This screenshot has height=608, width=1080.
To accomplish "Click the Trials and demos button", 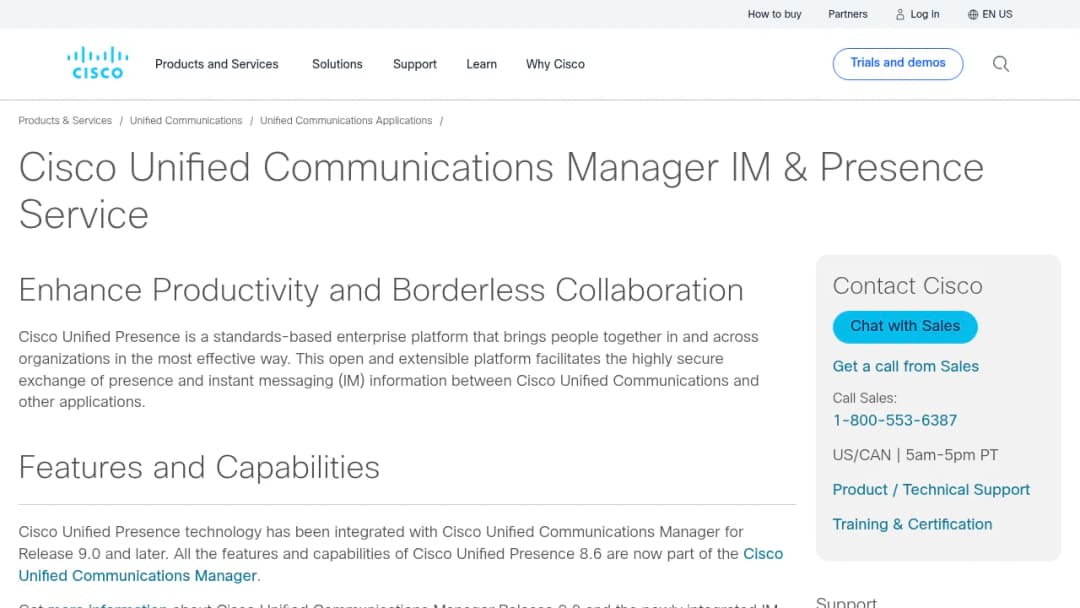I will tap(897, 63).
